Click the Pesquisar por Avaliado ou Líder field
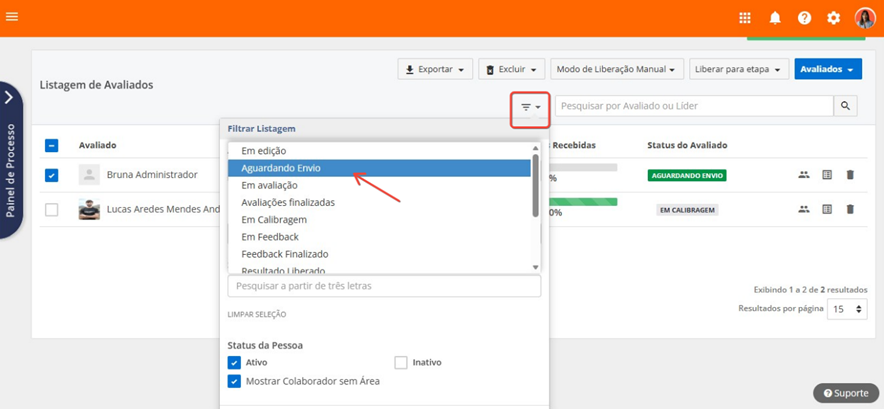 click(694, 106)
